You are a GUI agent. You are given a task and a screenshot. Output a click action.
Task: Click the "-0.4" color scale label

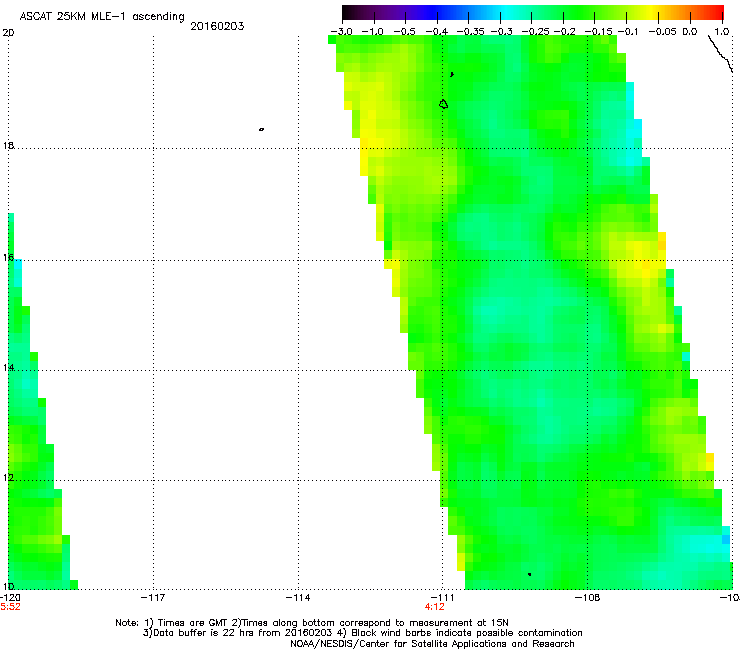[437, 32]
